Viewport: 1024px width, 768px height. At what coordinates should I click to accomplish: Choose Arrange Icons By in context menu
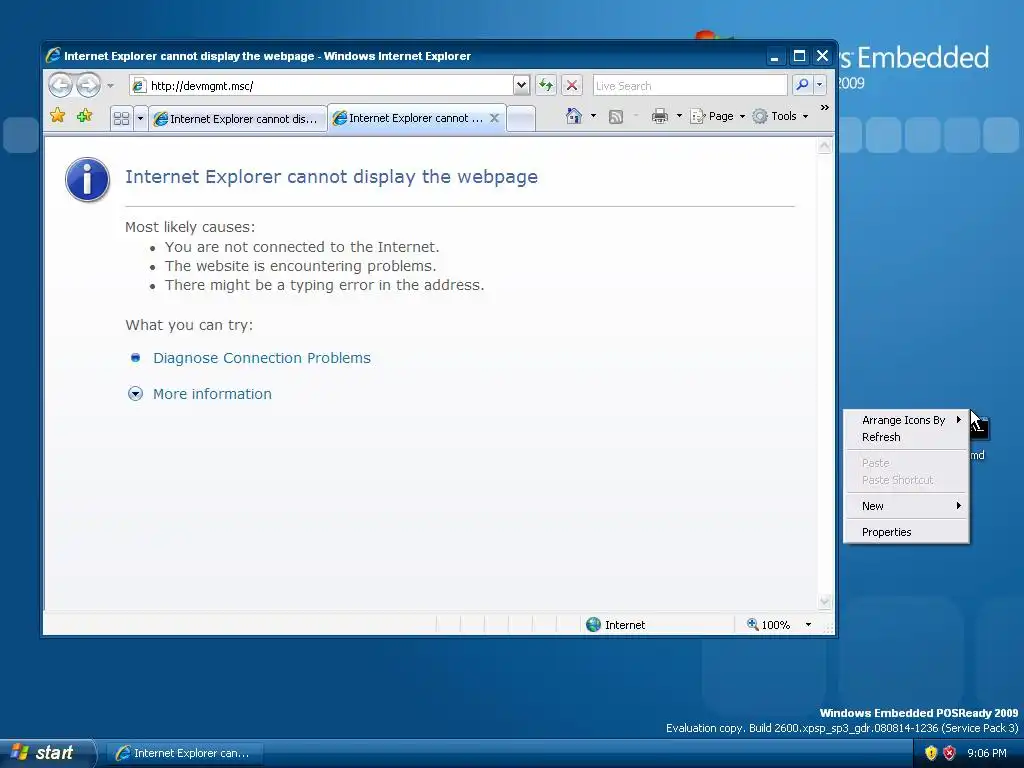(x=906, y=420)
